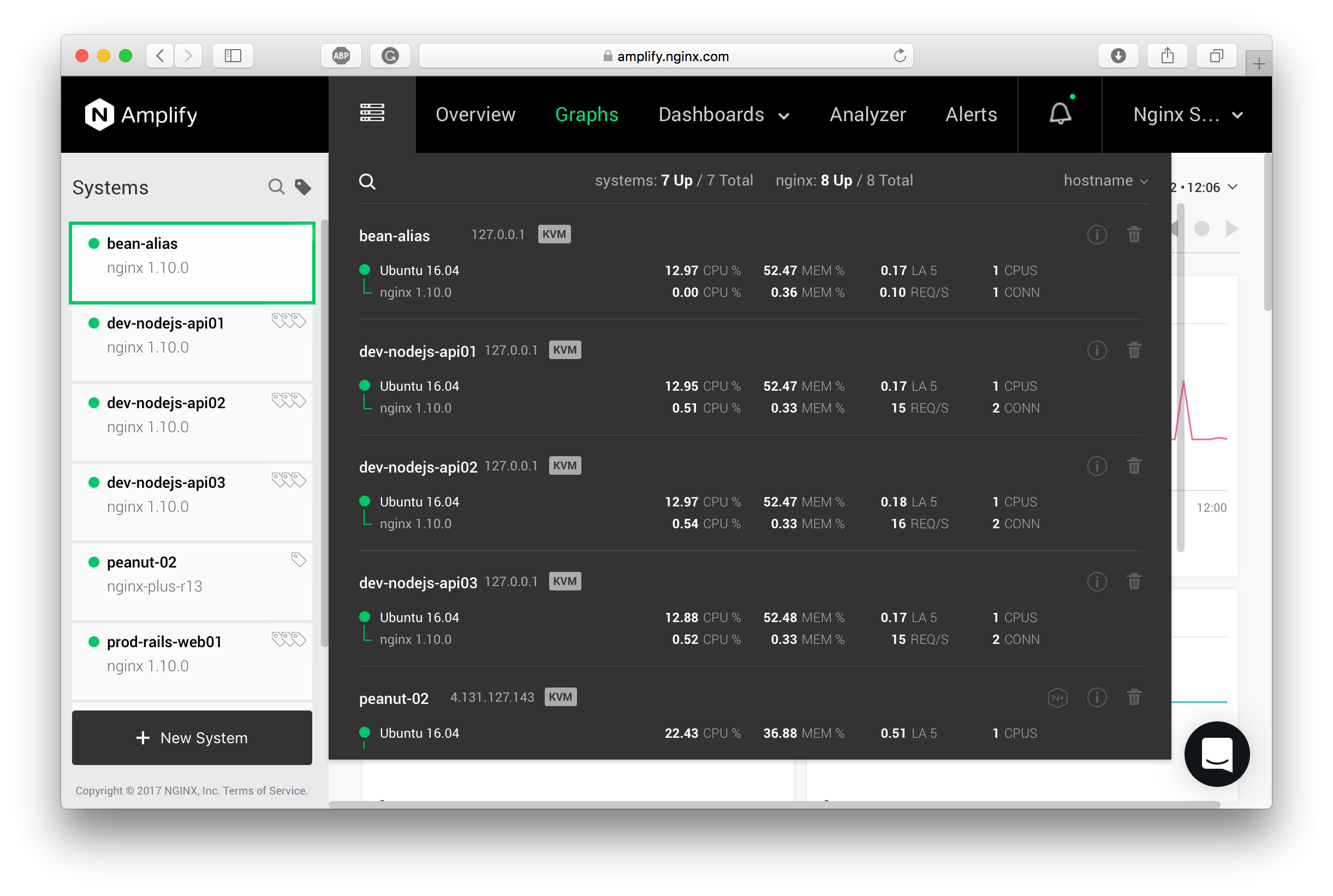1333x896 pixels.
Task: Switch to the Overview tab
Action: pos(475,114)
